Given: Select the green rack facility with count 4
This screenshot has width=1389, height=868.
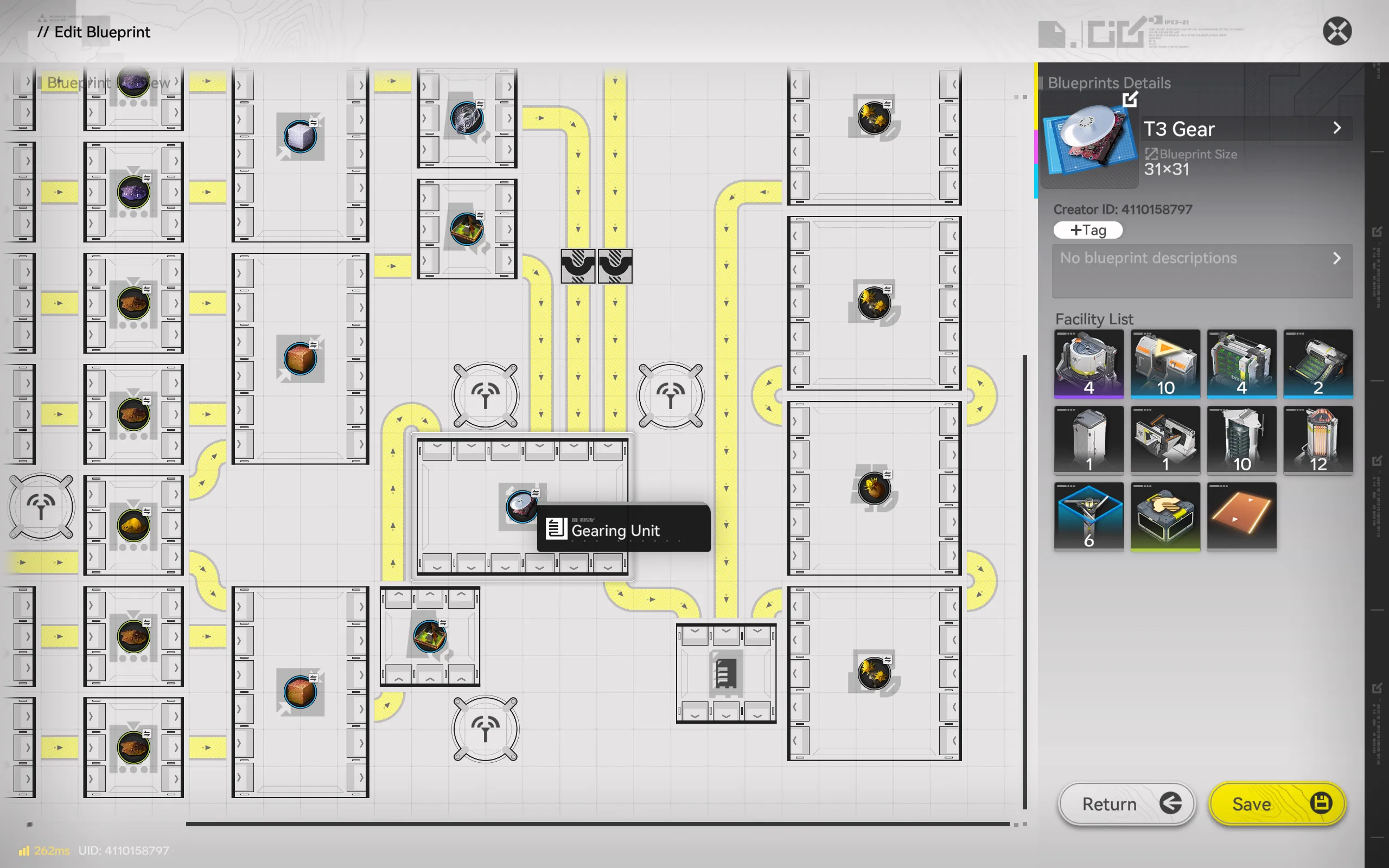Looking at the screenshot, I should 1241,363.
